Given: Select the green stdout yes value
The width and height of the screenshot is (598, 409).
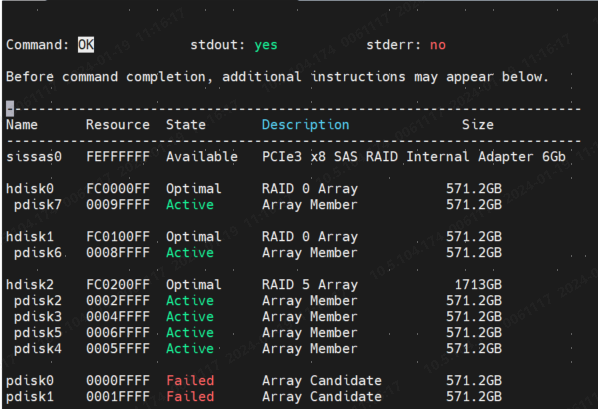Looking at the screenshot, I should [266, 45].
